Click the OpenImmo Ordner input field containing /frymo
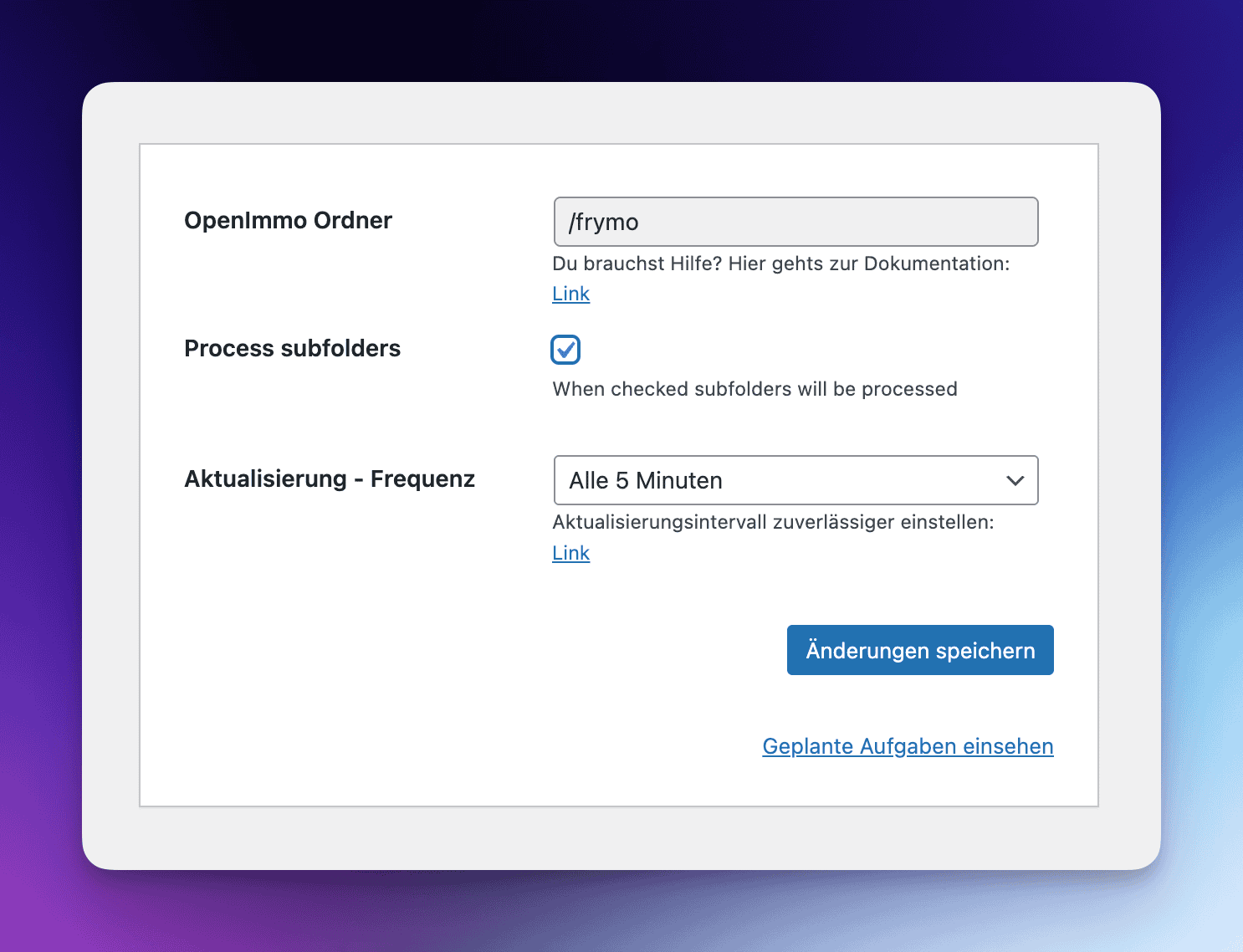 pos(795,222)
